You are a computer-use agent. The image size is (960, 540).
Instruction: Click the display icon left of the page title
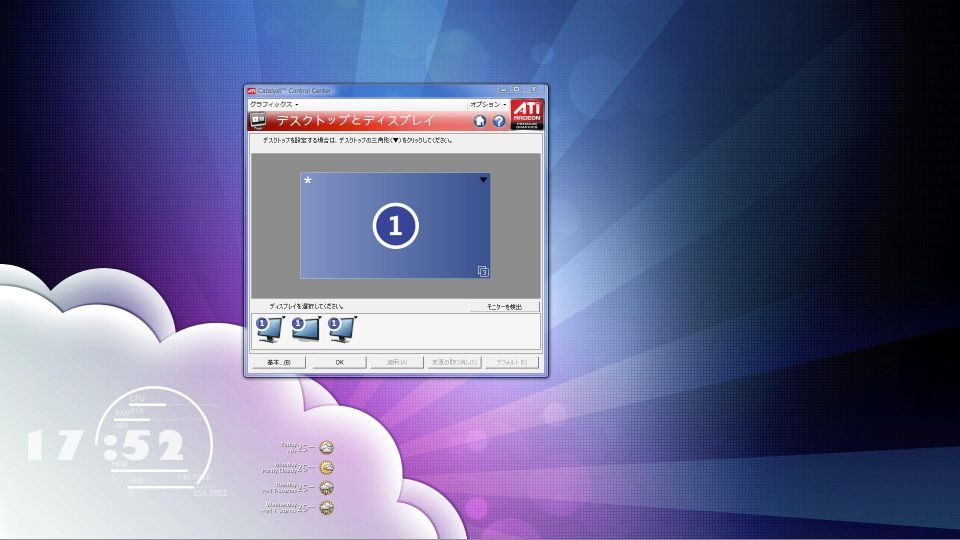click(x=259, y=121)
